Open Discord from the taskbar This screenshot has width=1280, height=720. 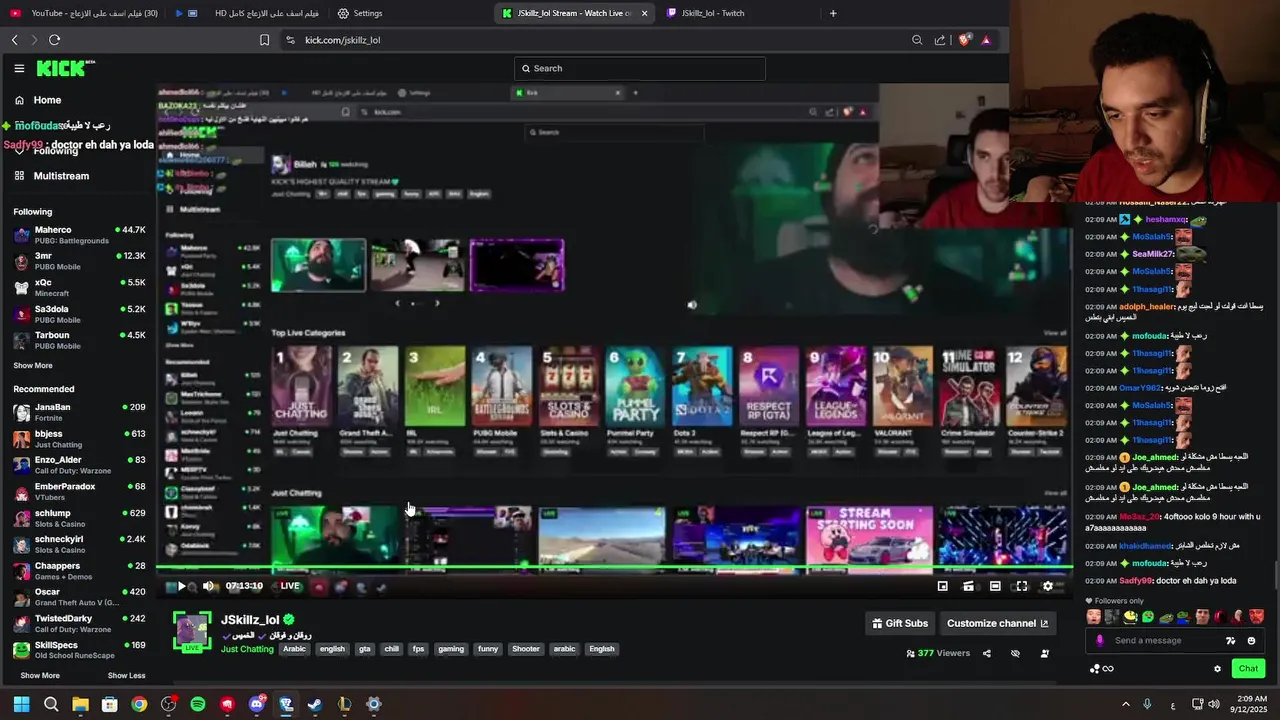257,704
